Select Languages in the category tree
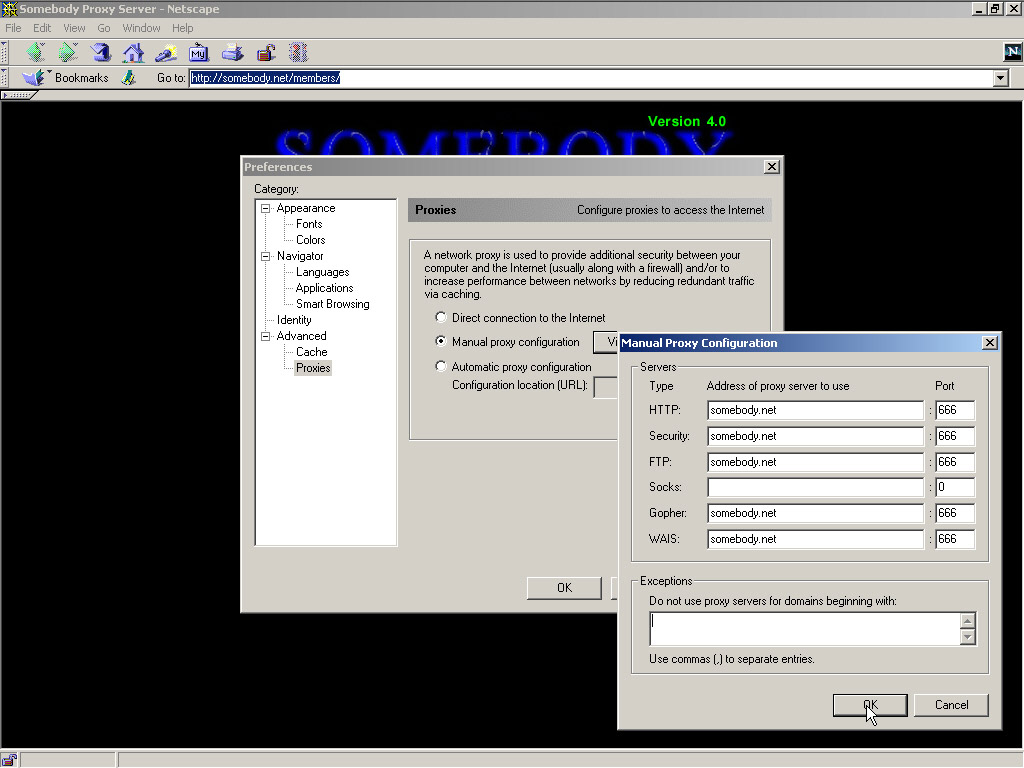Screen dimensions: 1024x768 pyautogui.click(x=322, y=272)
